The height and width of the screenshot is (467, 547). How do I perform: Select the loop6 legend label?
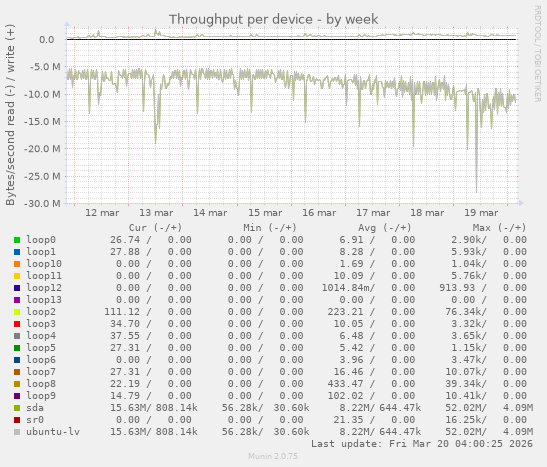pyautogui.click(x=41, y=360)
